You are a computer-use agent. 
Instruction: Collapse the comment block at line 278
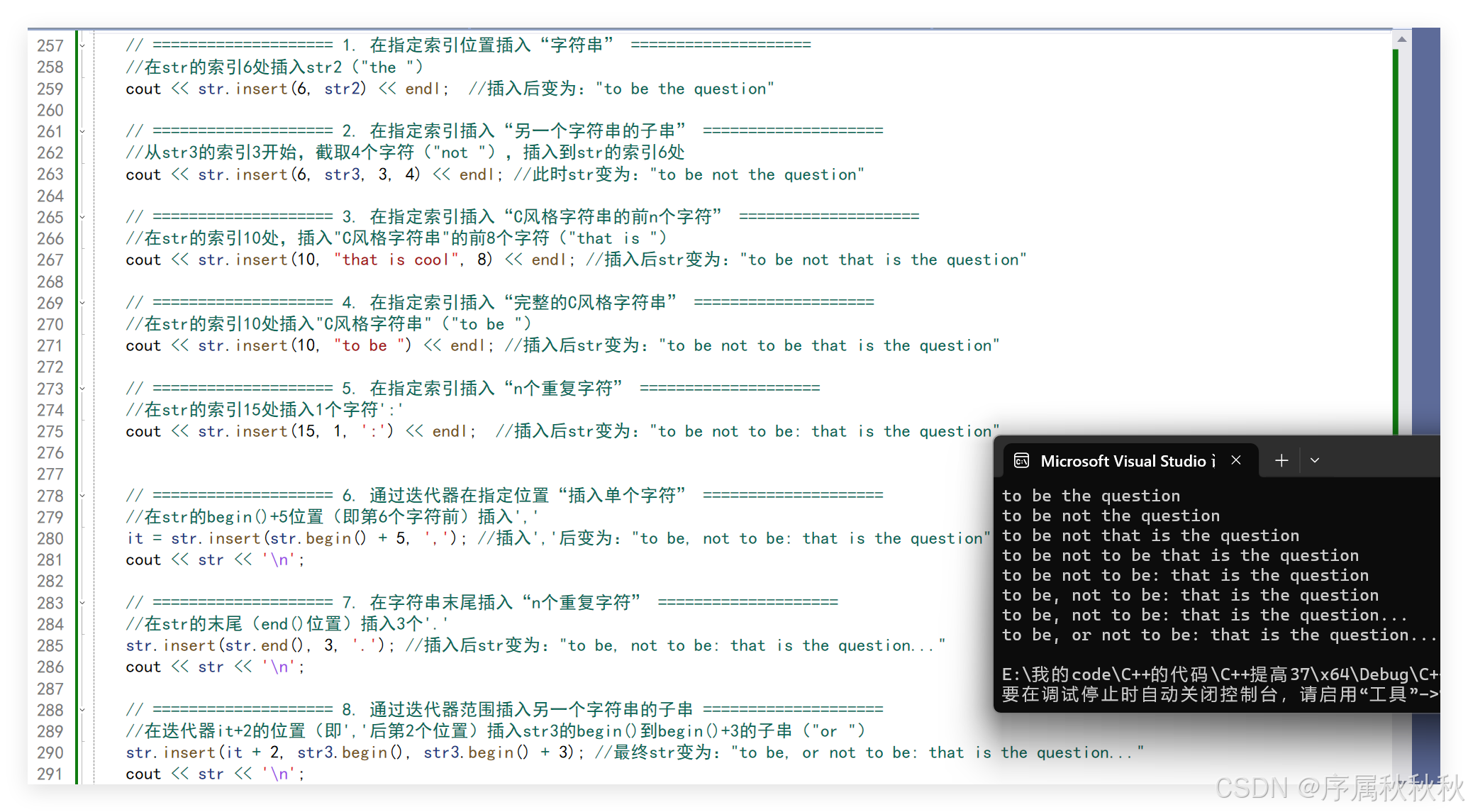pyautogui.click(x=82, y=496)
